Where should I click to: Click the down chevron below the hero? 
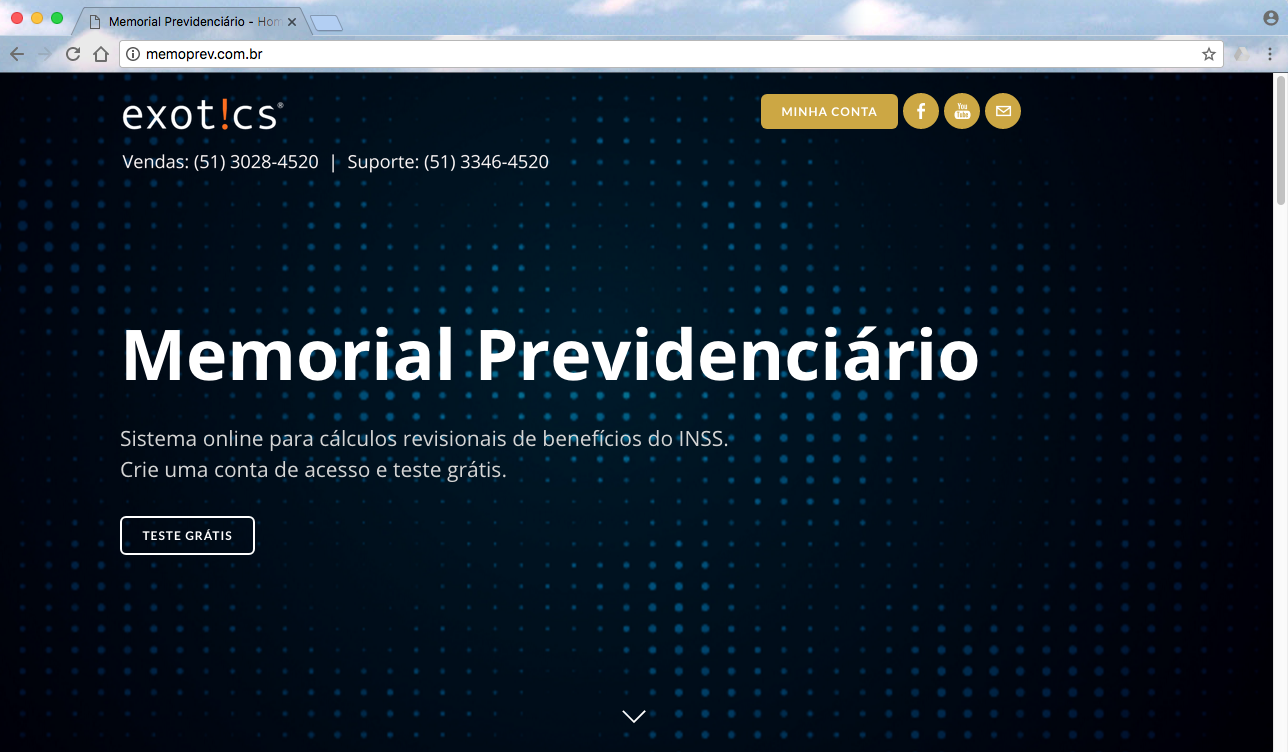pyautogui.click(x=634, y=716)
